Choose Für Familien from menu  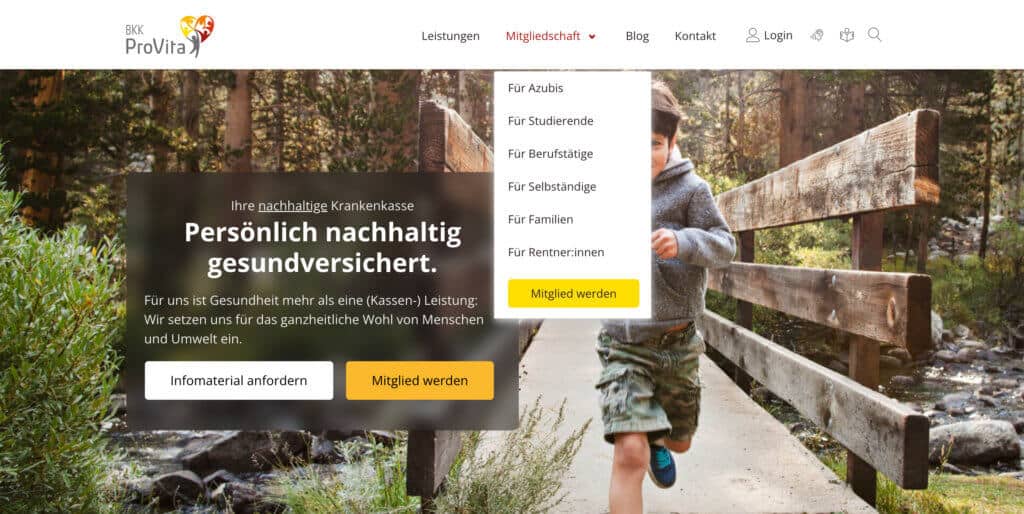pyautogui.click(x=541, y=219)
